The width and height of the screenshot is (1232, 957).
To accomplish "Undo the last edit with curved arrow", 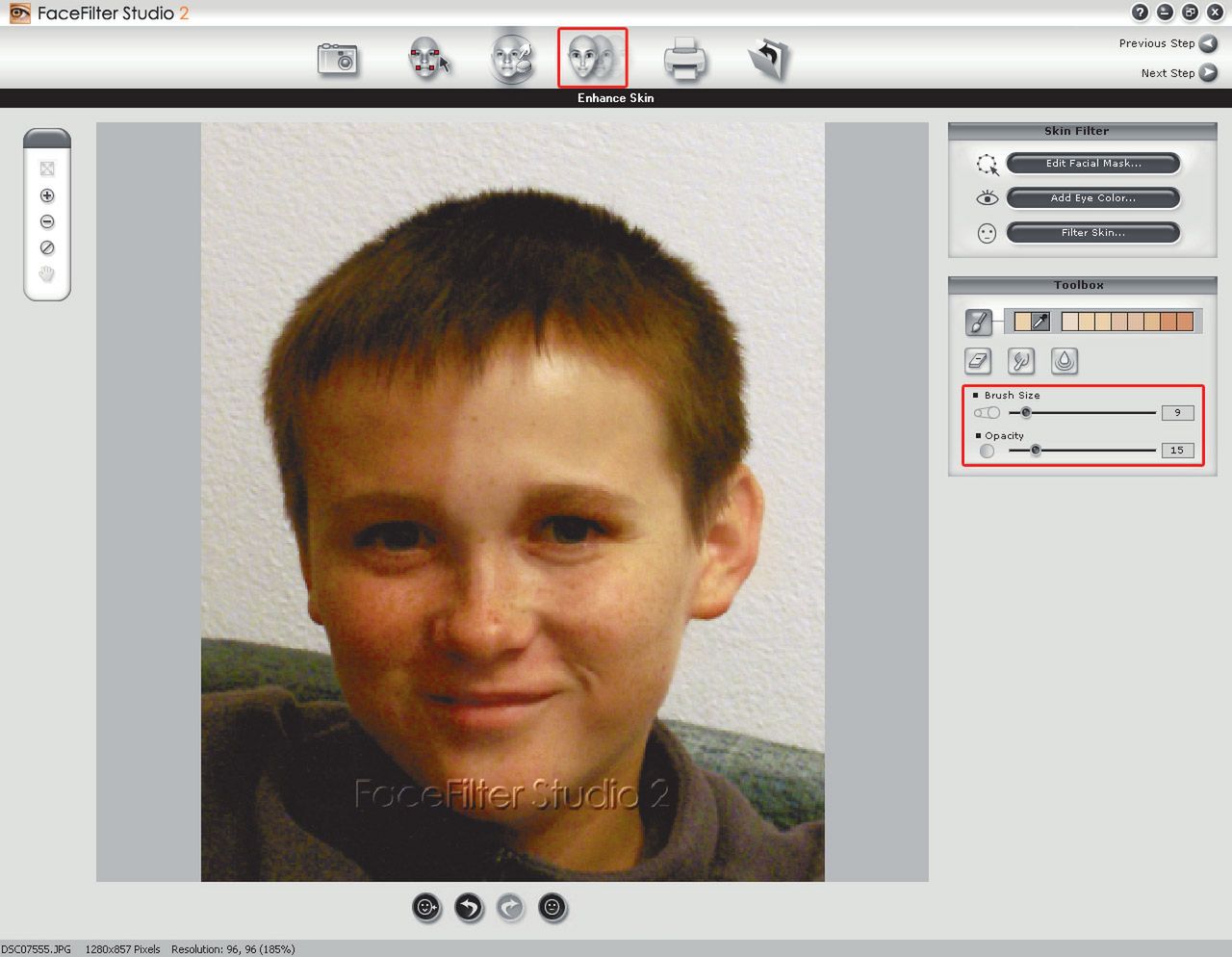I will click(x=469, y=907).
